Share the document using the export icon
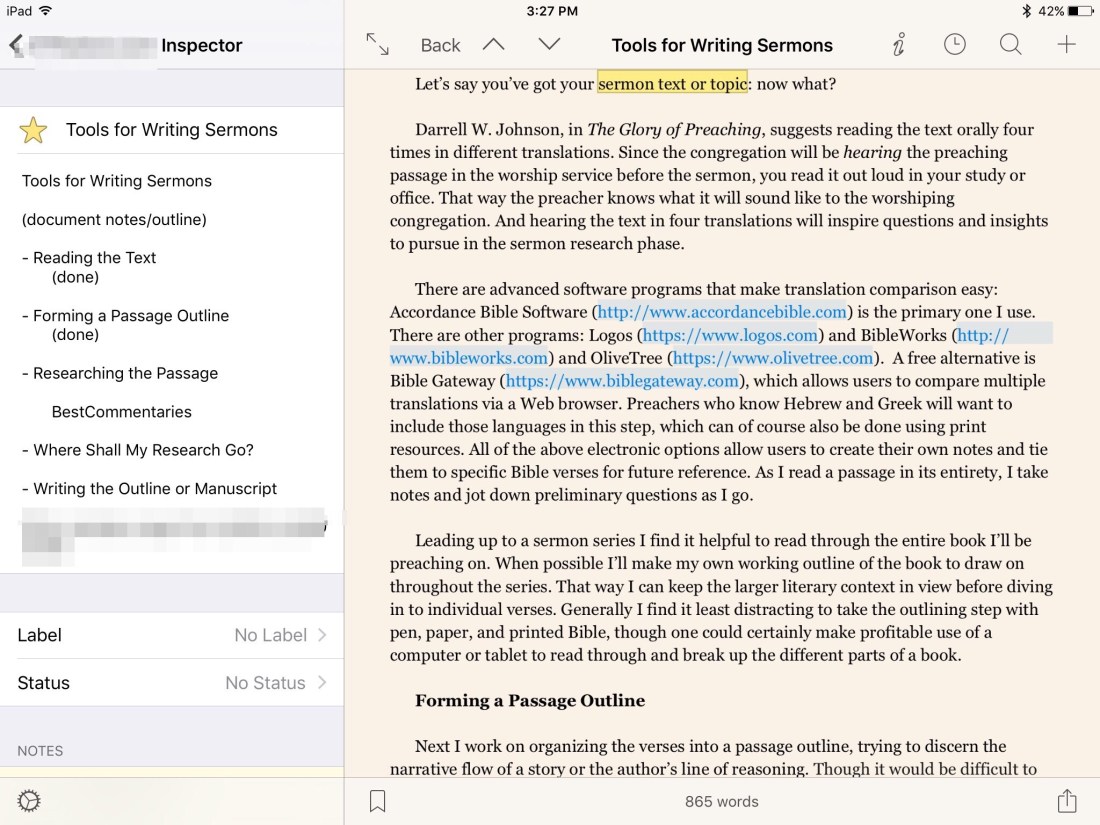This screenshot has height=825, width=1100. tap(1066, 800)
